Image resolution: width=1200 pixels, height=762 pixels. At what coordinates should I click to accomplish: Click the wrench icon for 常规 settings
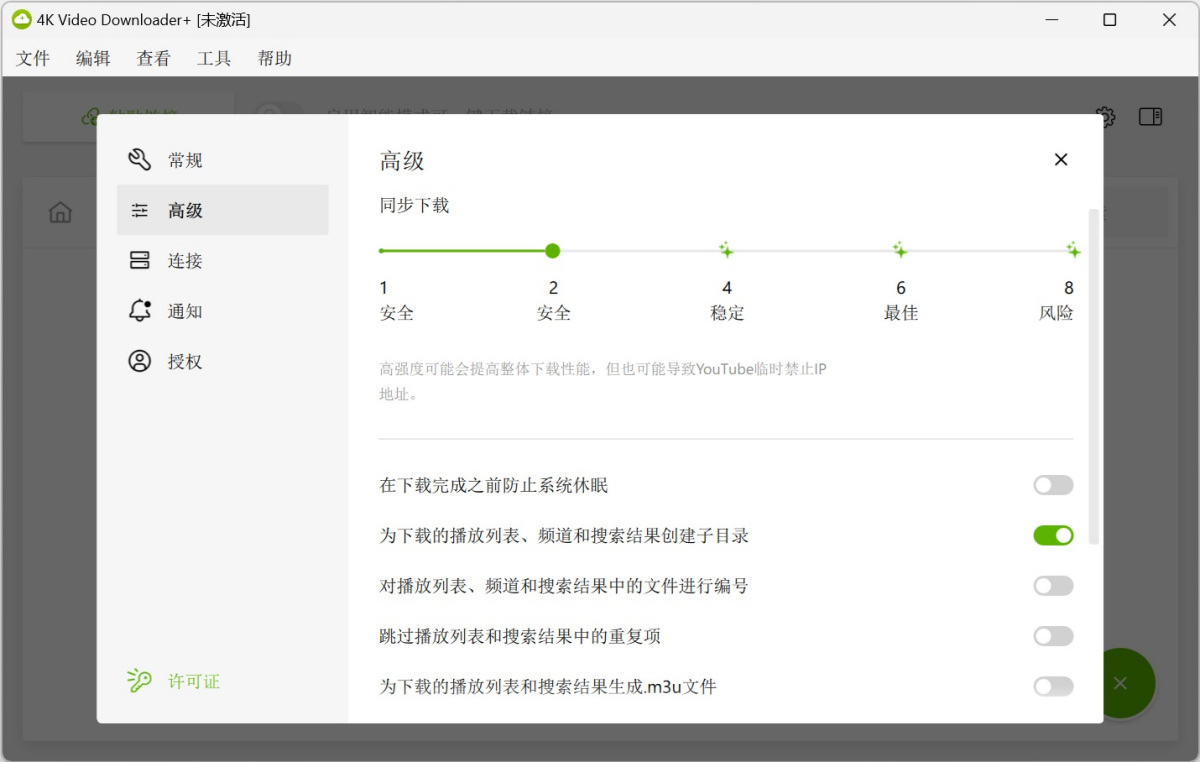click(140, 160)
